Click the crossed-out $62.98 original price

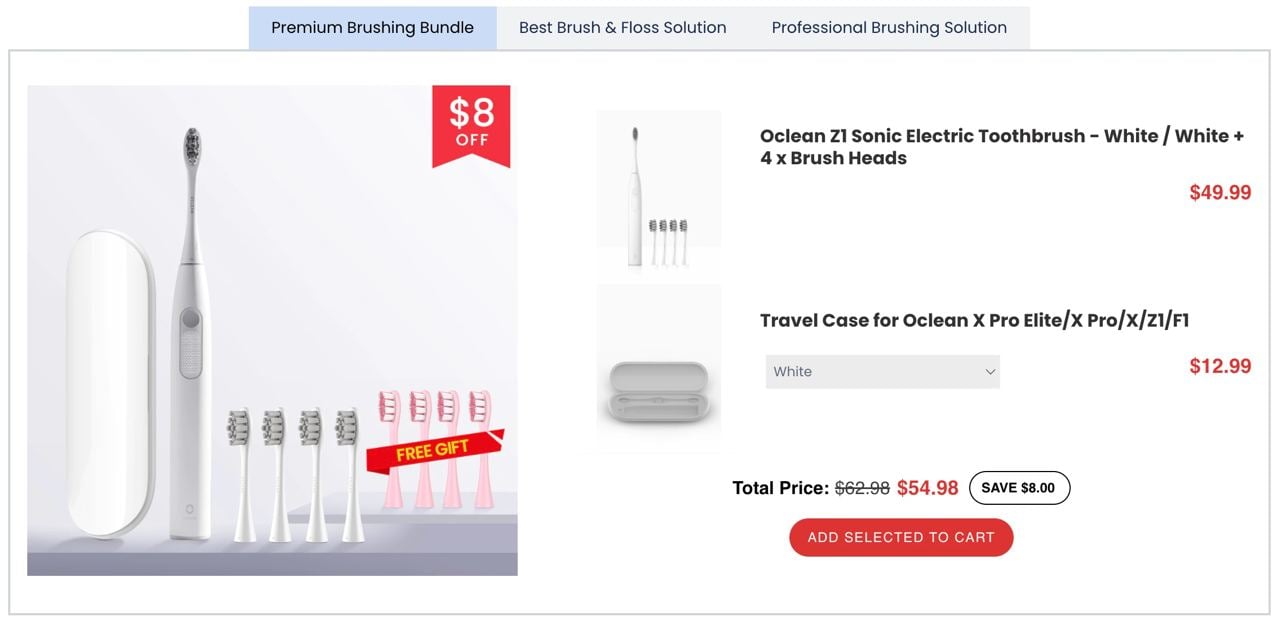862,488
